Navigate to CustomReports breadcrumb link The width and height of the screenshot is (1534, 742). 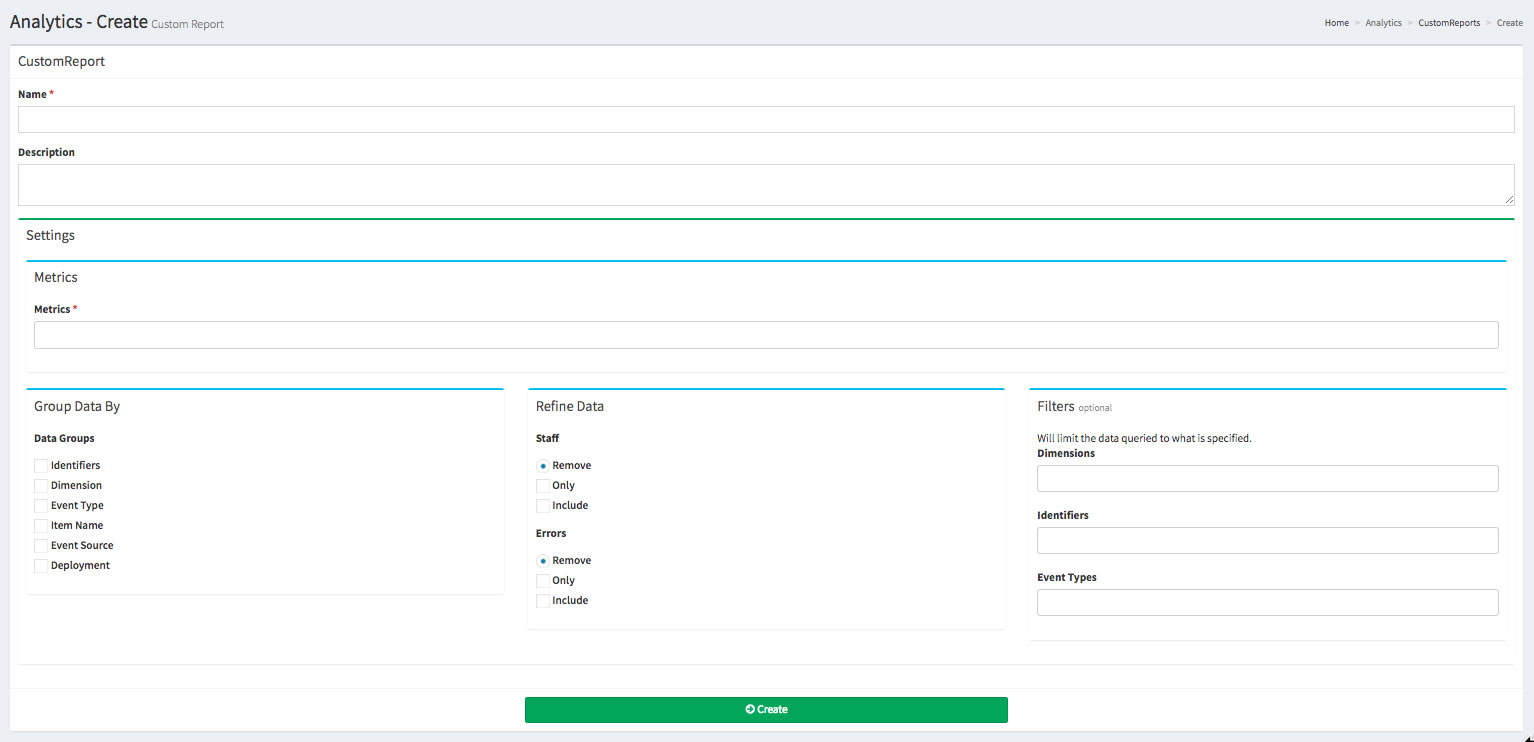(1448, 23)
